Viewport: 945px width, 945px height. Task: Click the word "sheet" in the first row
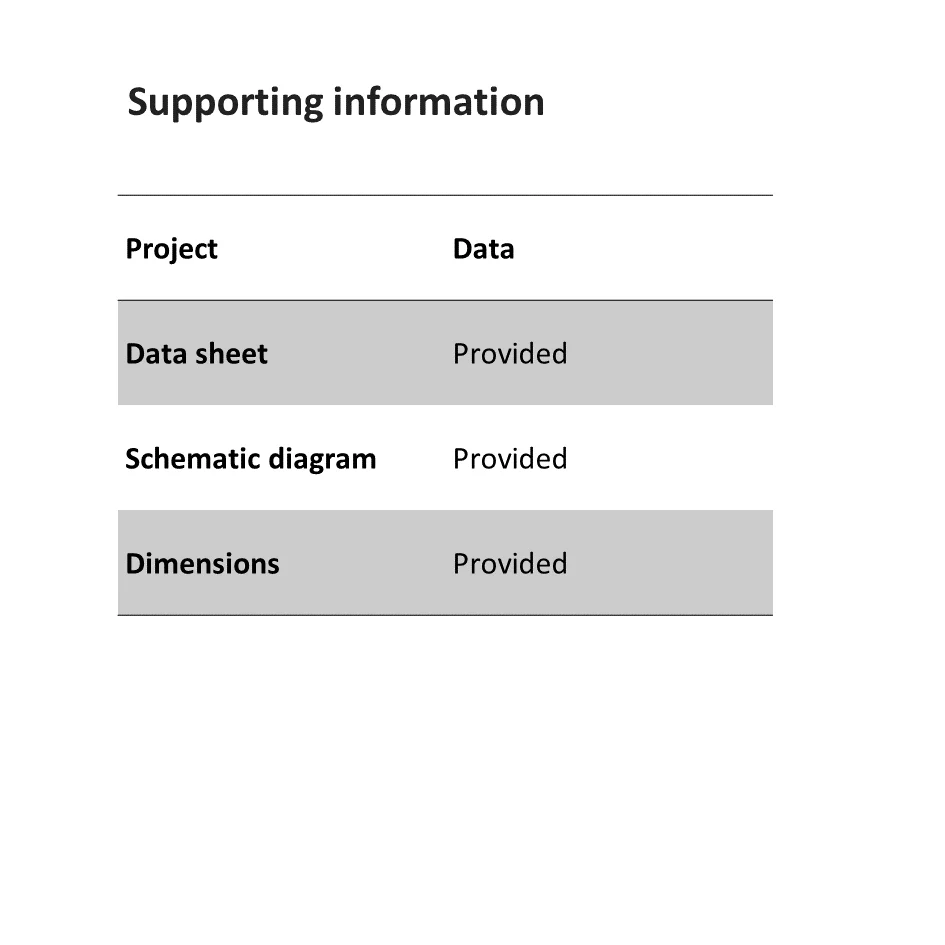231,354
